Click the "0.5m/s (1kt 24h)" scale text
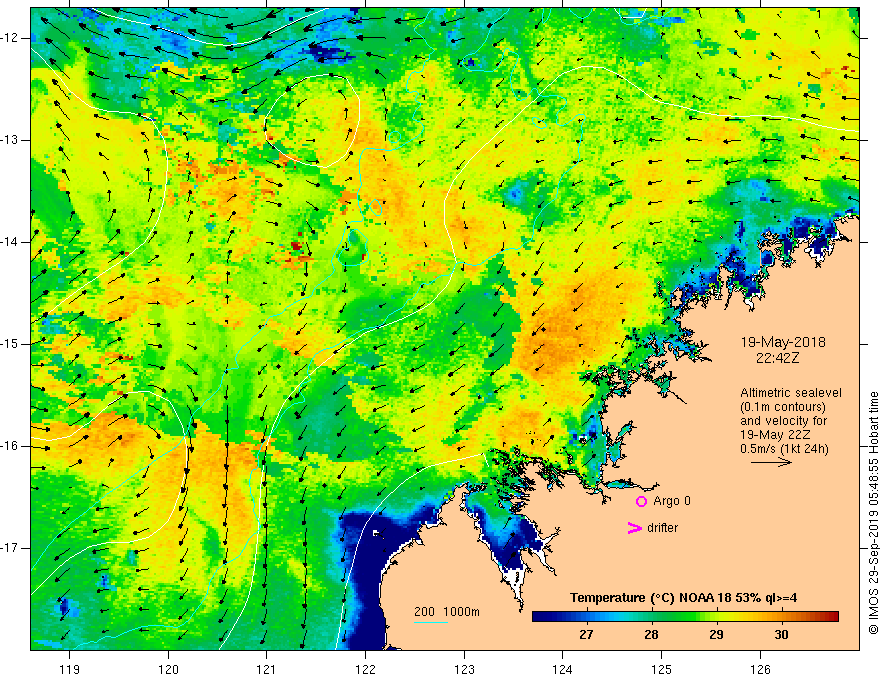 [x=784, y=449]
